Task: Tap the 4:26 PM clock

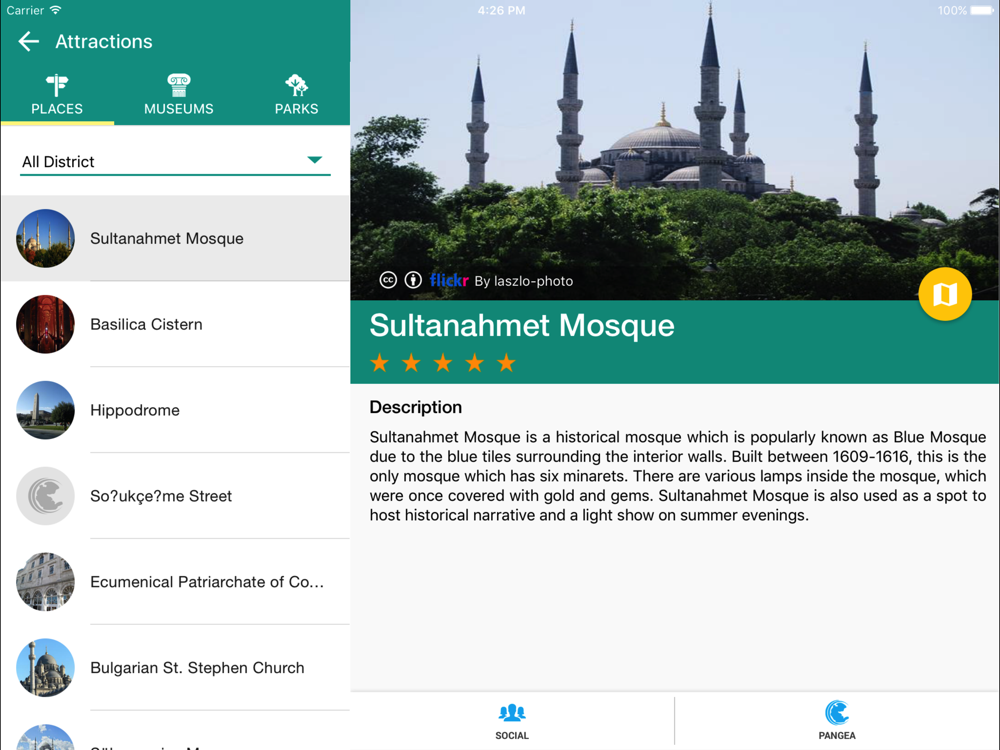Action: coord(501,10)
